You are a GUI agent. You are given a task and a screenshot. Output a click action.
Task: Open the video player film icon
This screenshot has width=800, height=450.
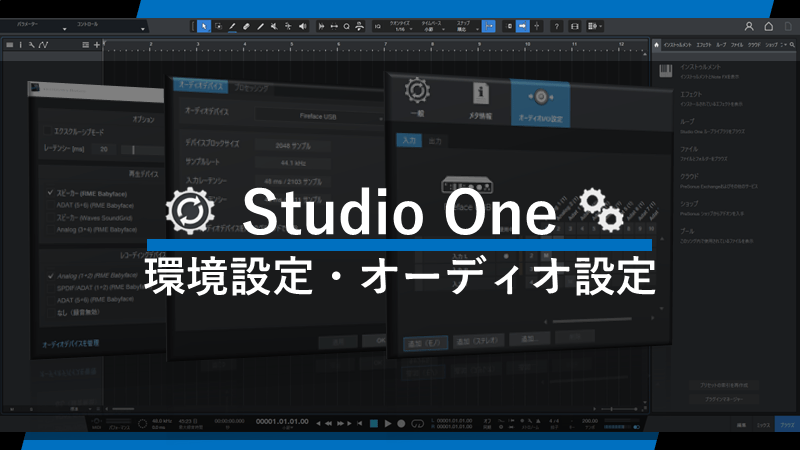tap(574, 27)
